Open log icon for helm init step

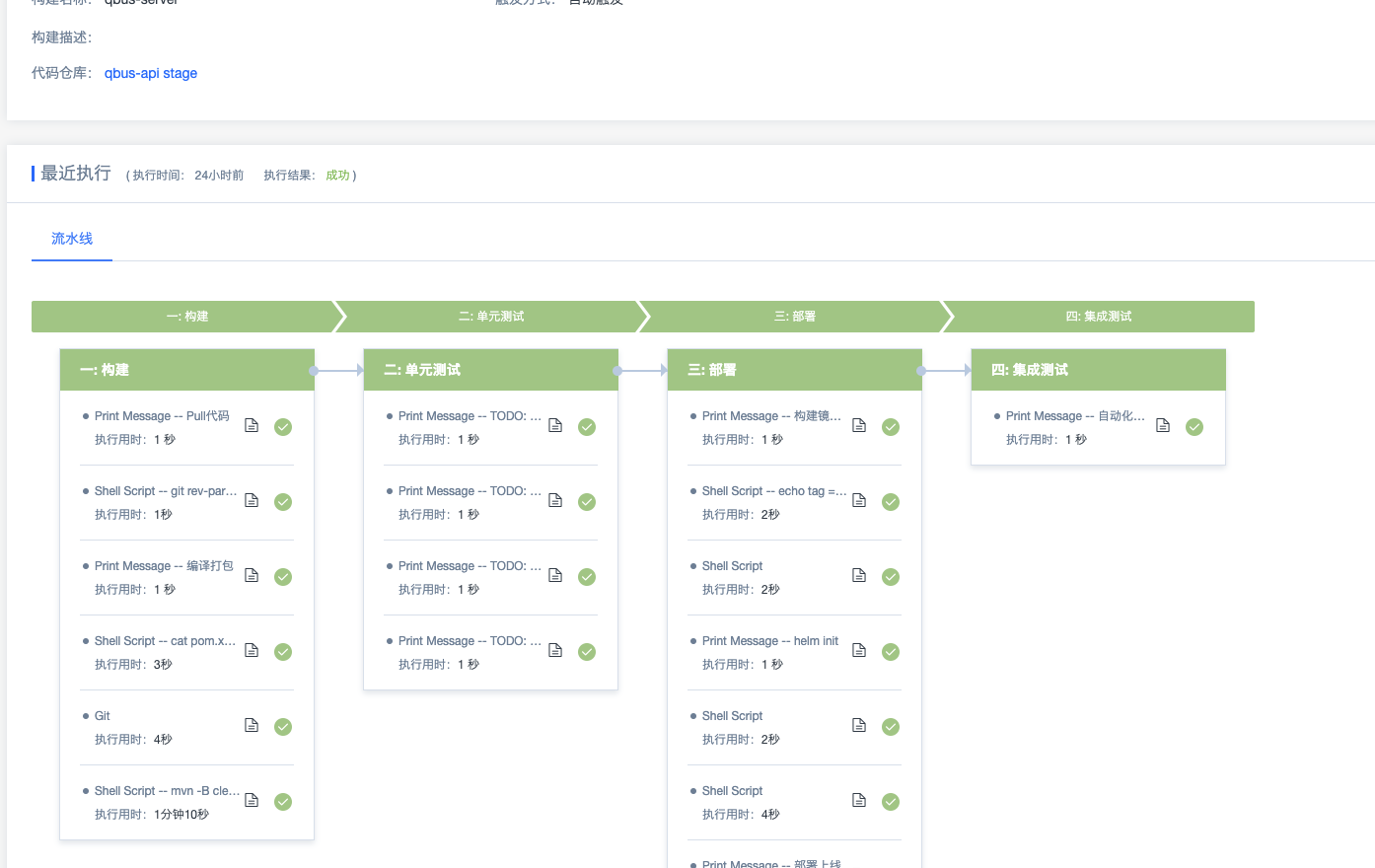[859, 651]
